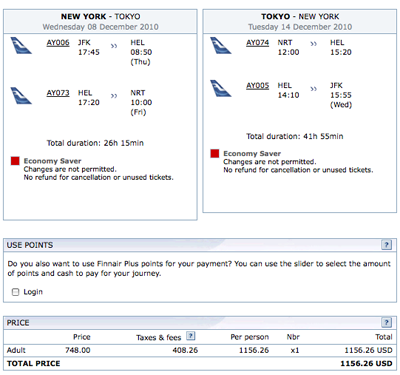Viewport: 400px width, 375px height.
Task: Click arrival time 10:00 at NRT
Action: 141,103
